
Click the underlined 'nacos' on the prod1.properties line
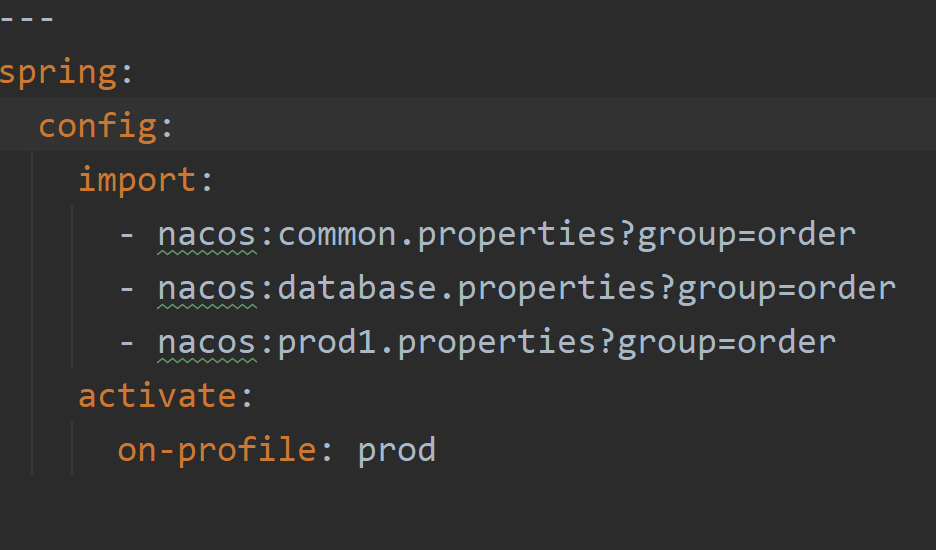(x=207, y=343)
